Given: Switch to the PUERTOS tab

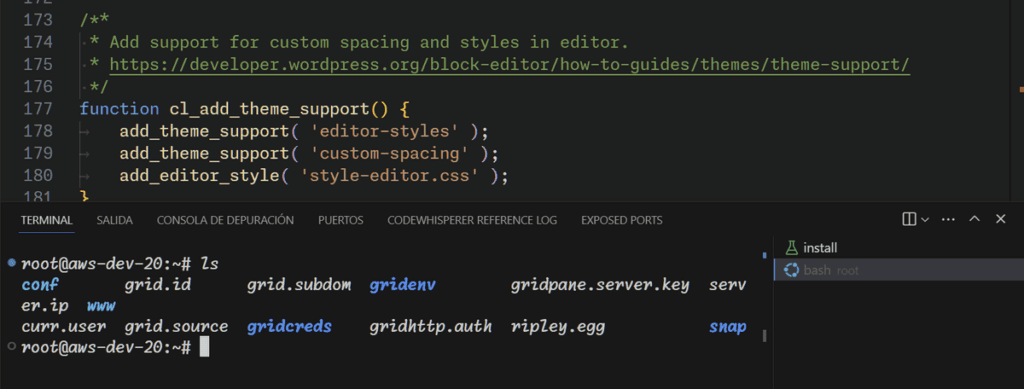Looking at the screenshot, I should click(x=340, y=221).
